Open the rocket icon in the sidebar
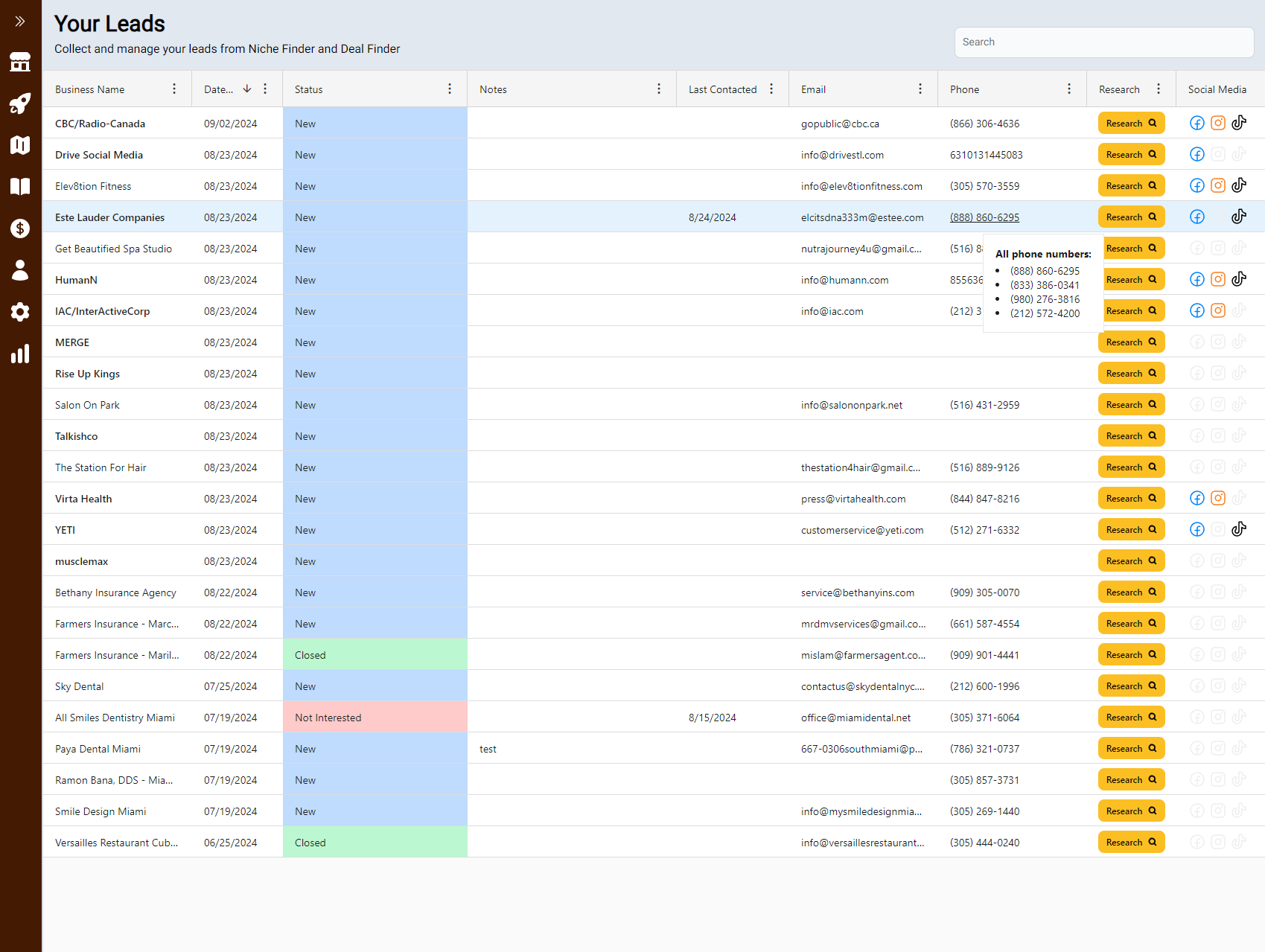Screen dimensions: 1265x952 tap(20, 103)
